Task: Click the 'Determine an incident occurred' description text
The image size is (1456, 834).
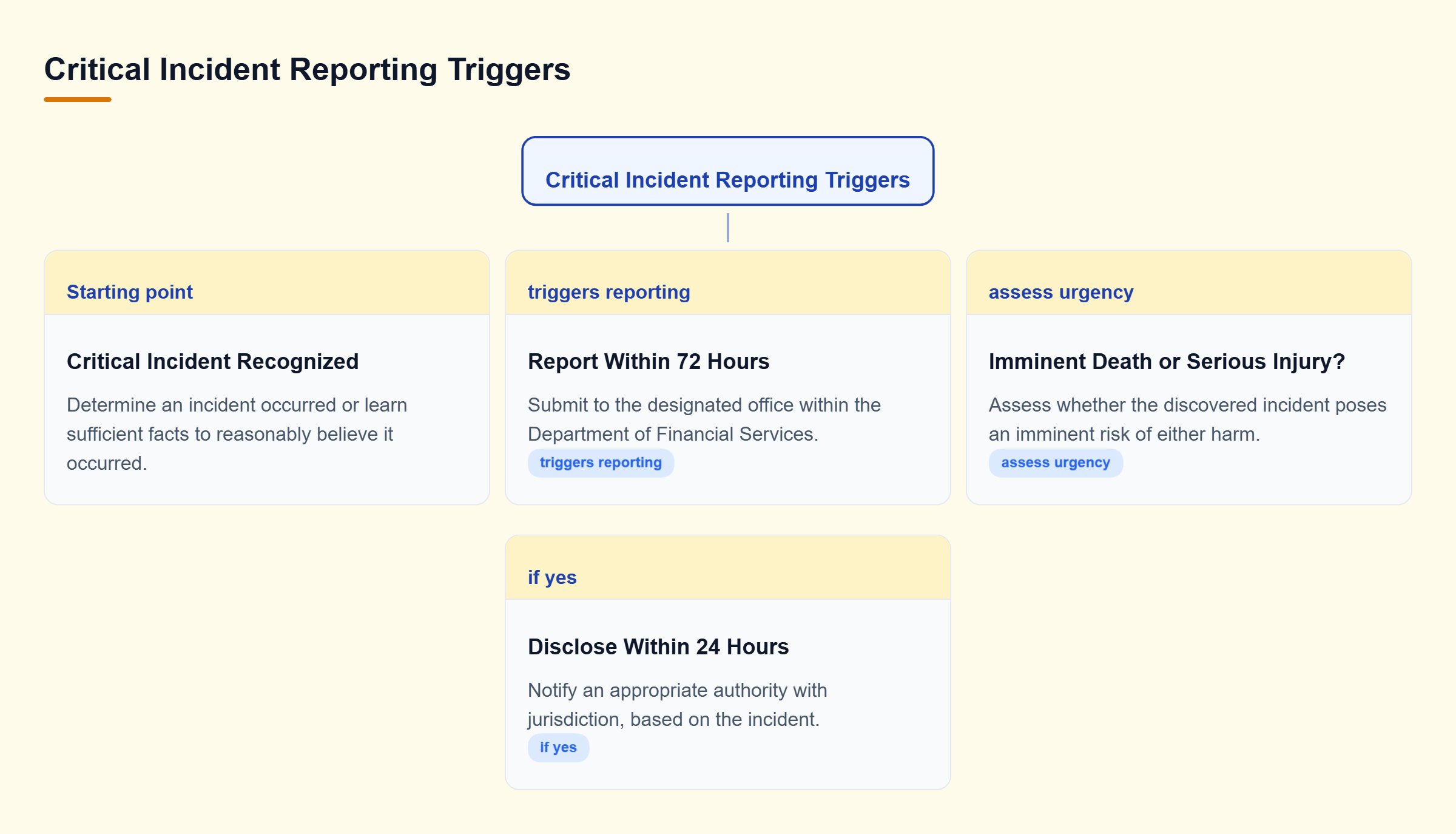Action: (x=237, y=434)
